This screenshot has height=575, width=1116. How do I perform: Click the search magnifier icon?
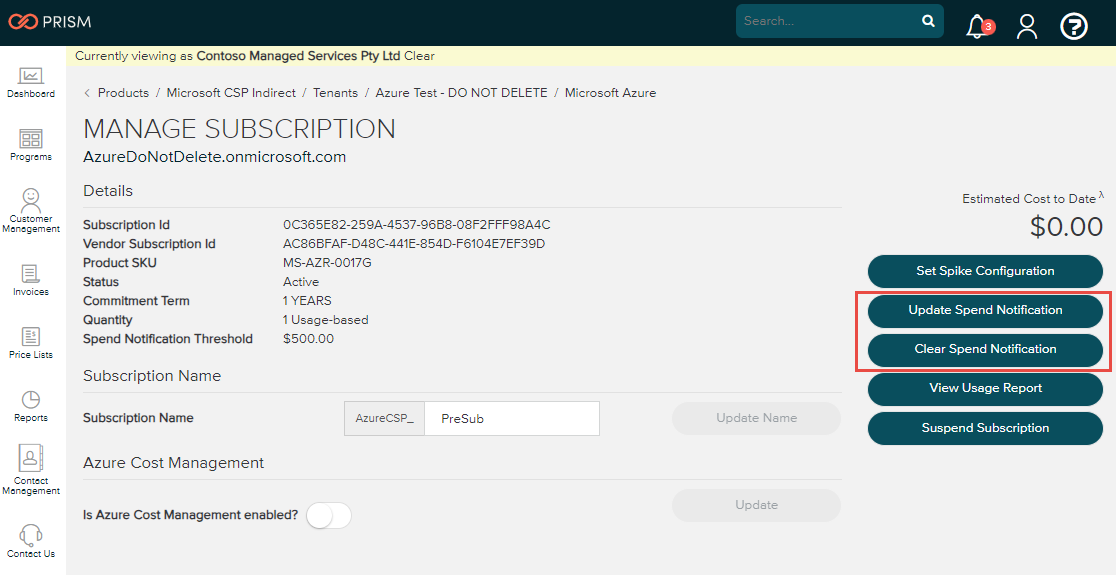coord(928,21)
